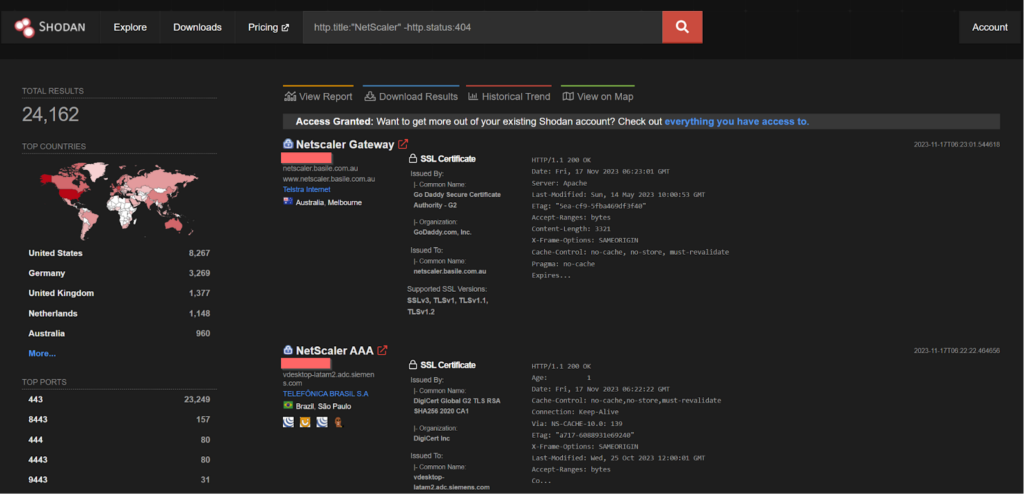
Task: Expand More... countries list
Action: pos(42,354)
